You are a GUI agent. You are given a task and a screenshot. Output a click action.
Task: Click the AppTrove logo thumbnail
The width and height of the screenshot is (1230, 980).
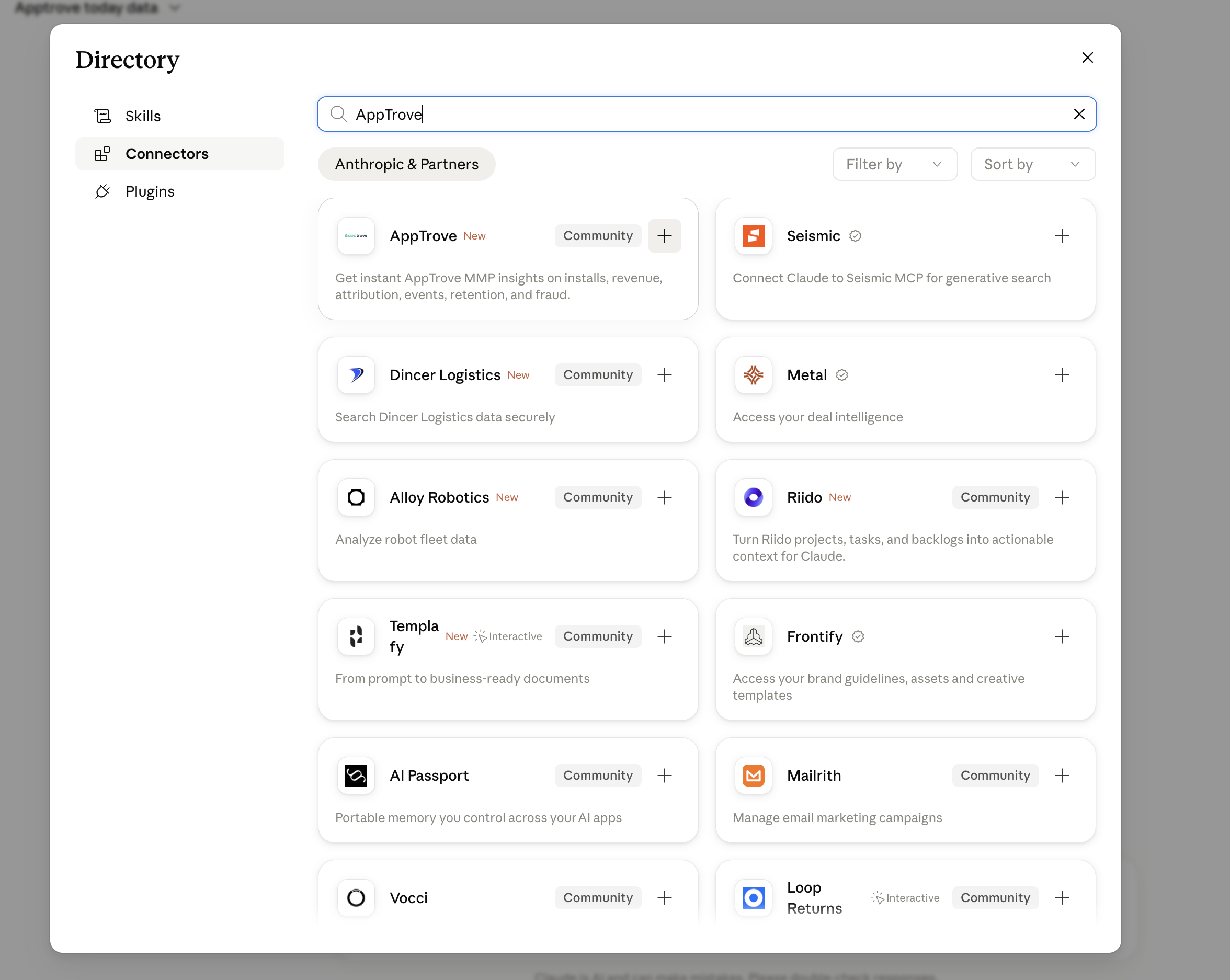coord(356,236)
